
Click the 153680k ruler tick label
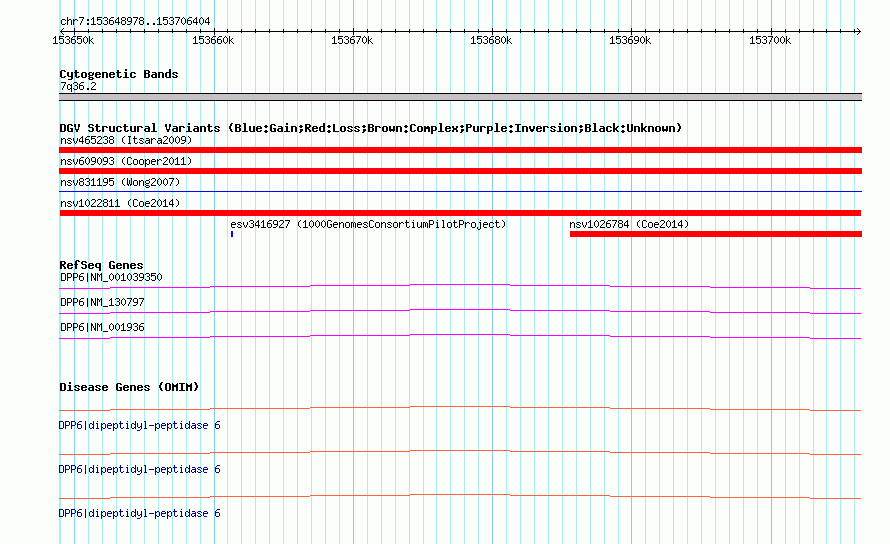[x=491, y=40]
